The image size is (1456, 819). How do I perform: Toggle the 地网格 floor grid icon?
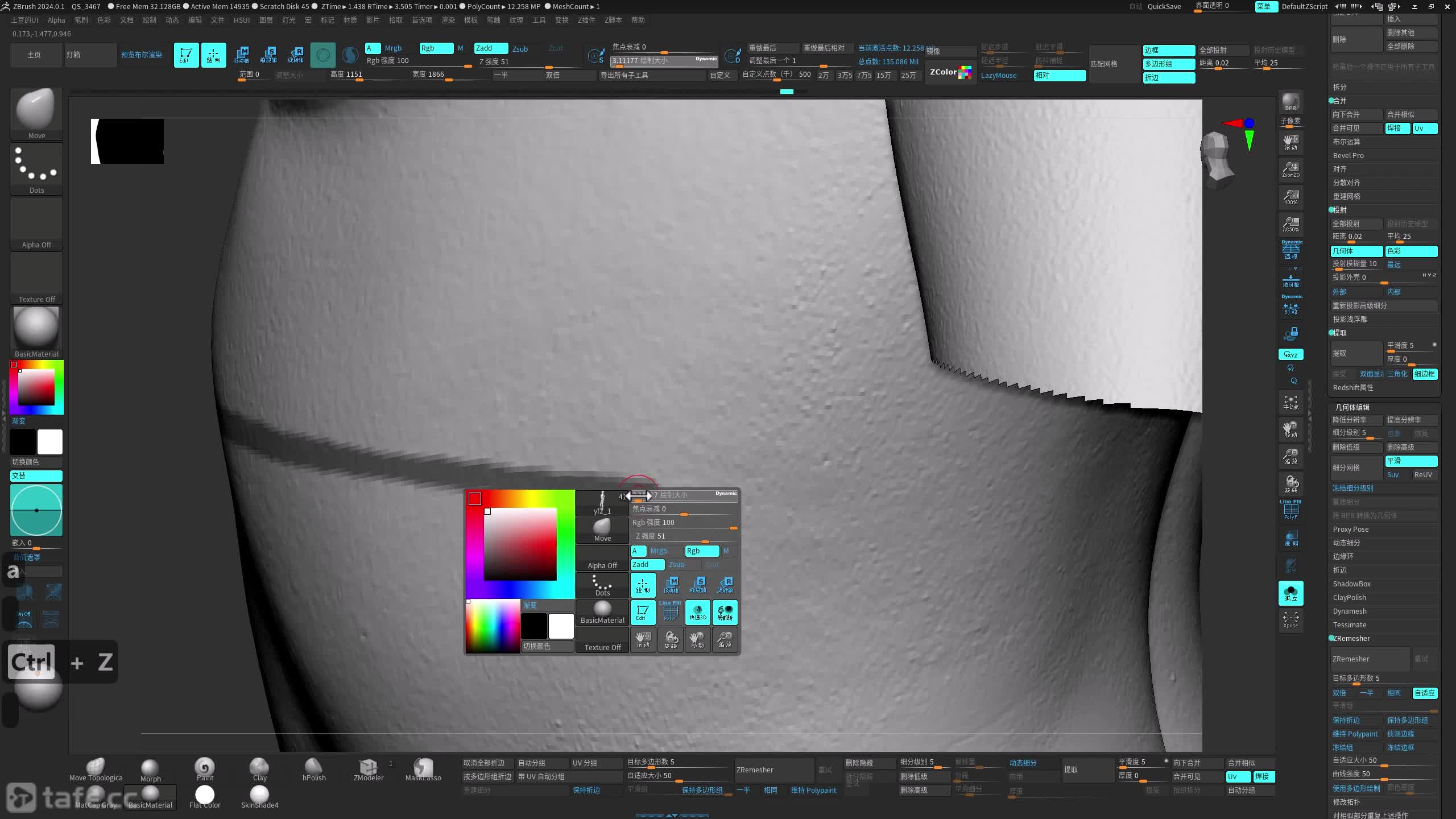pos(1290,279)
